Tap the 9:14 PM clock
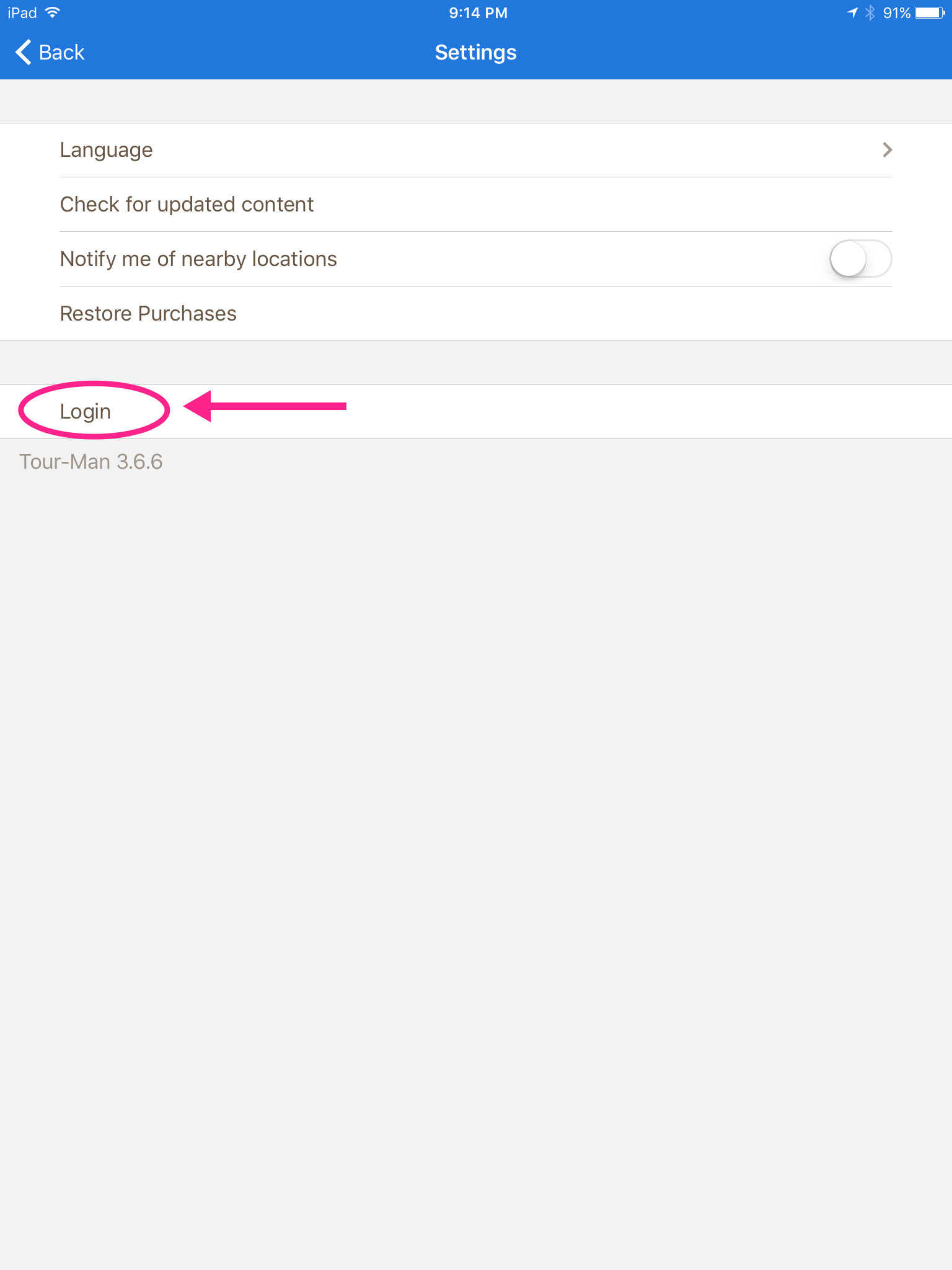This screenshot has height=1270, width=952. (x=478, y=12)
